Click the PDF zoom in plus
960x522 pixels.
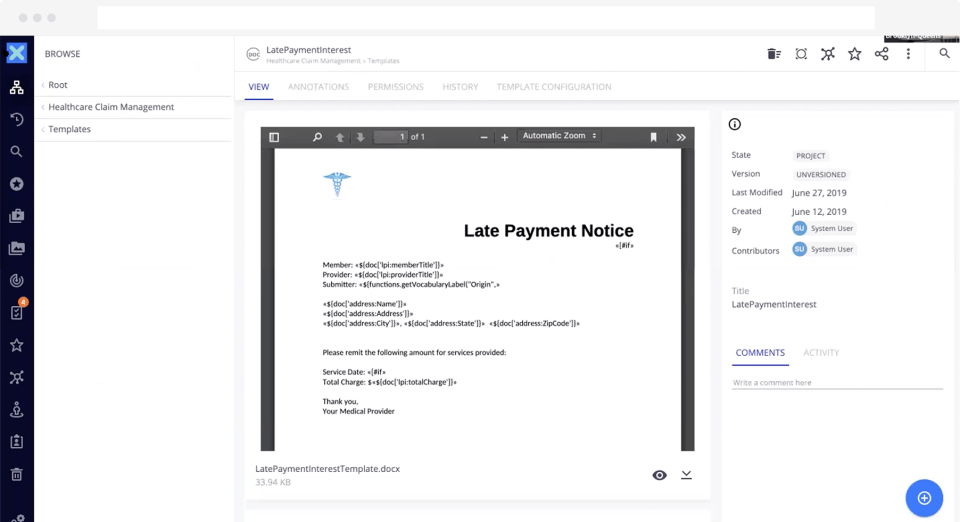click(x=504, y=137)
